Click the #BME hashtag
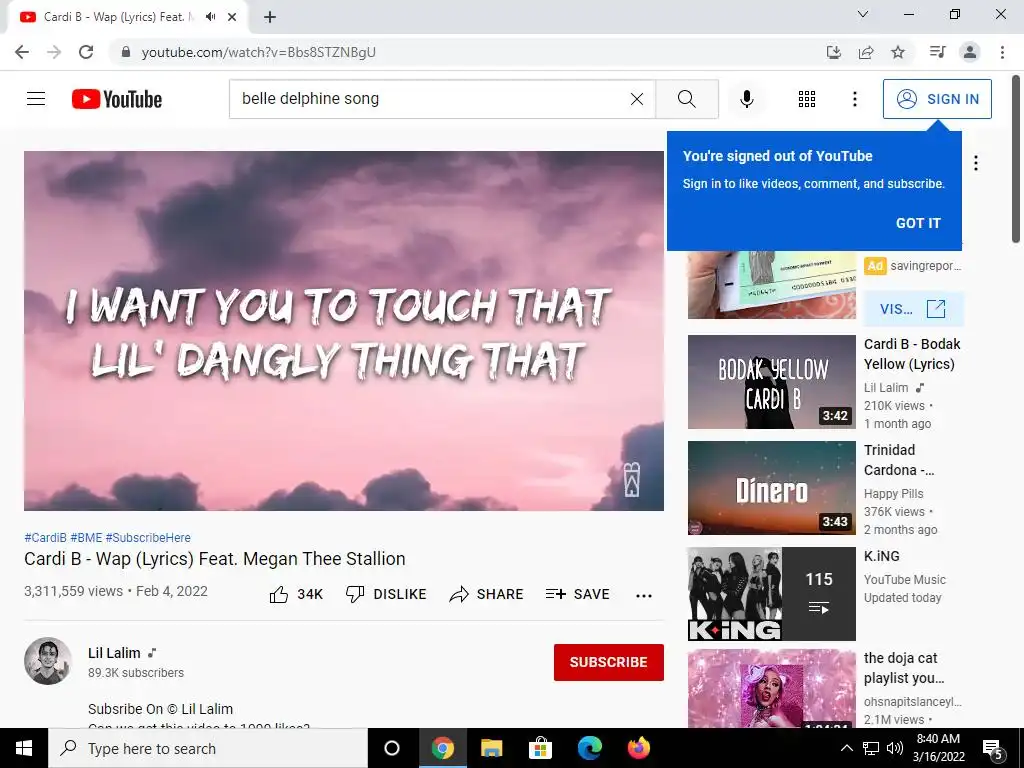This screenshot has height=768, width=1024. 86,537
